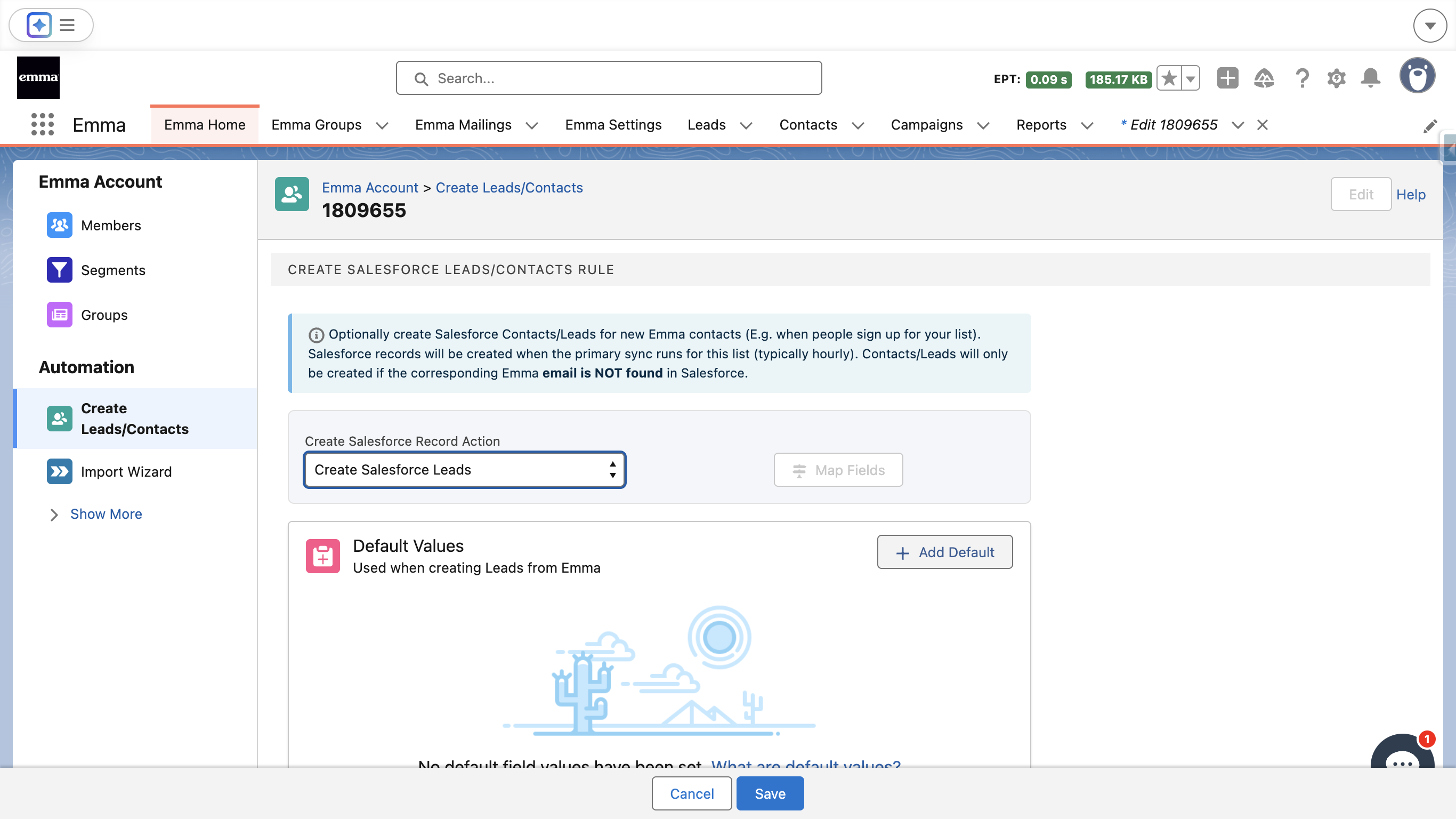Open the global actions plus icon
This screenshot has width=1456, height=819.
pyautogui.click(x=1227, y=78)
